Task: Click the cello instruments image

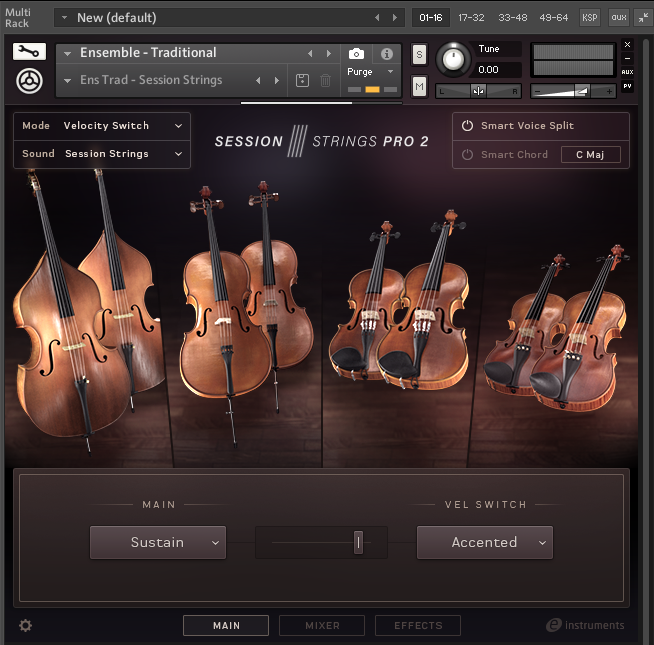Action: pyautogui.click(x=246, y=313)
